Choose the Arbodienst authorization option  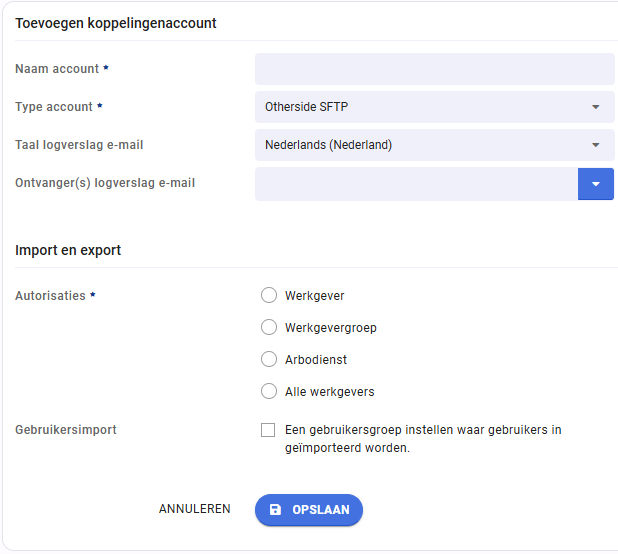269,359
